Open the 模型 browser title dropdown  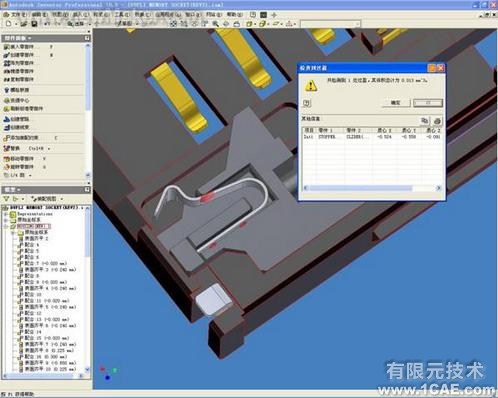coord(12,190)
